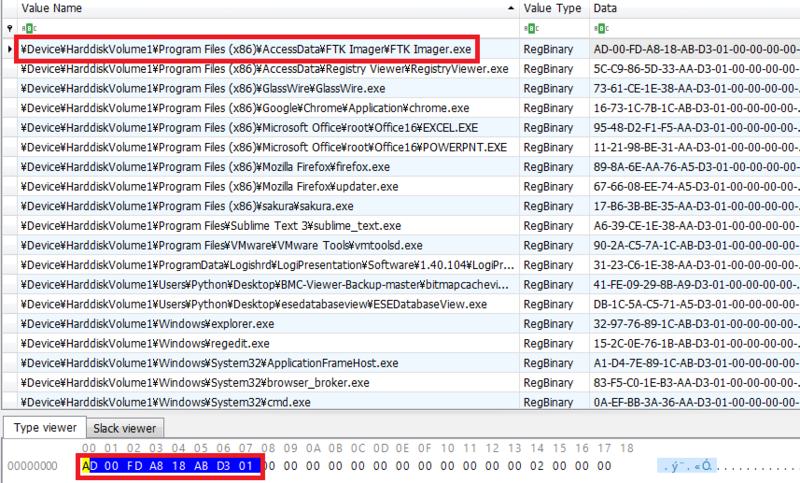The image size is (800, 483).
Task: Click data cell starting 15-2C-0E-76
Action: pyautogui.click(x=695, y=344)
